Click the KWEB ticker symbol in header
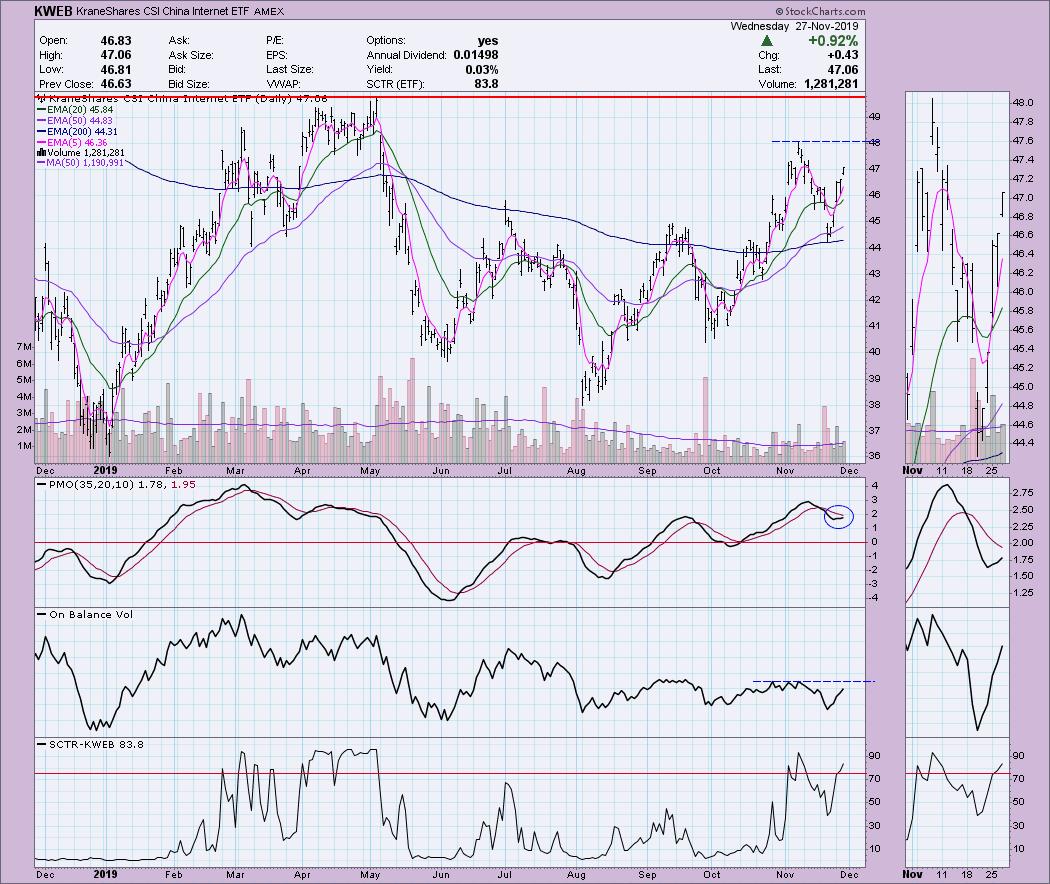The width and height of the screenshot is (1050, 884). coord(52,11)
